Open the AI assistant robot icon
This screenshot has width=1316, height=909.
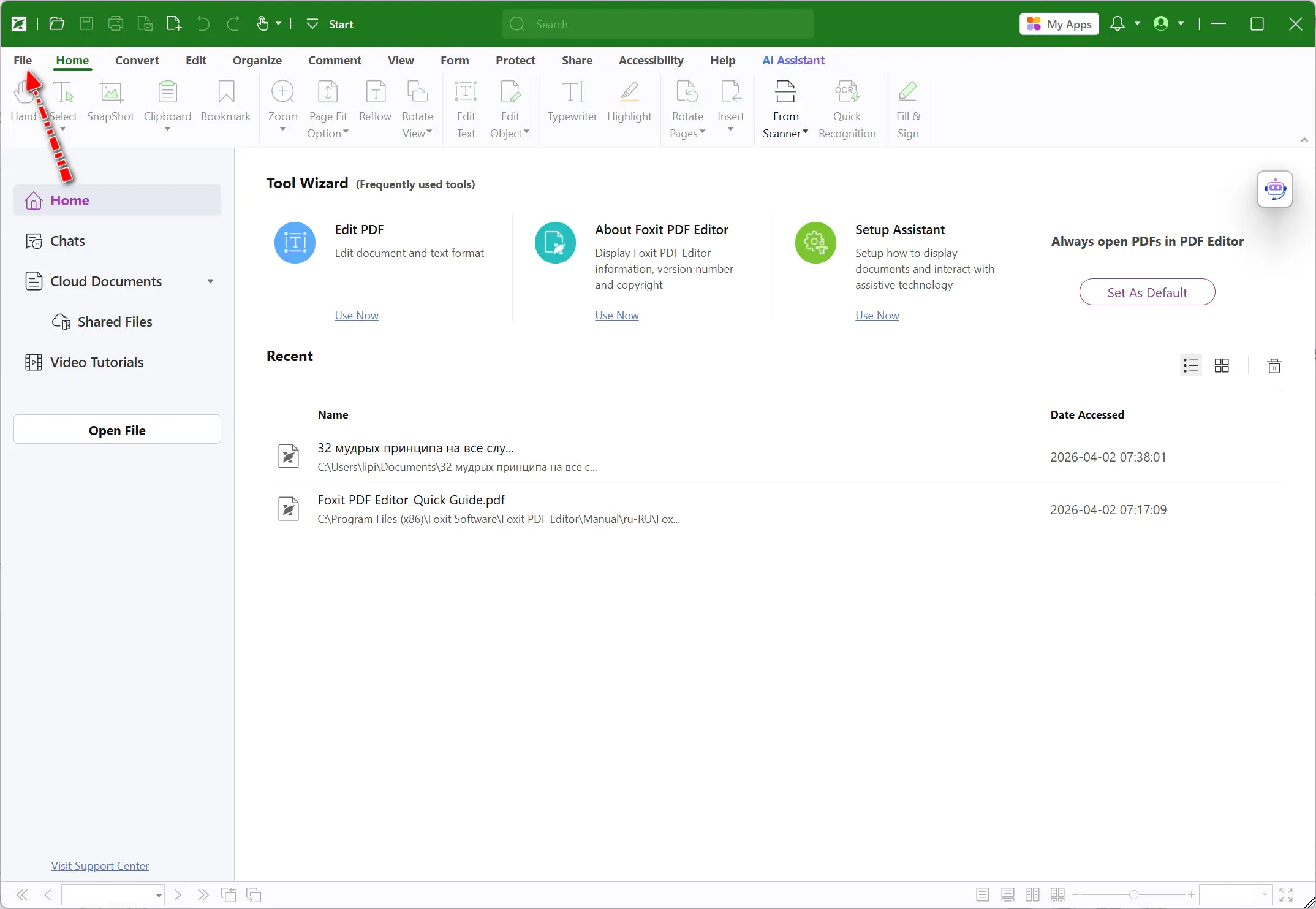[1274, 189]
